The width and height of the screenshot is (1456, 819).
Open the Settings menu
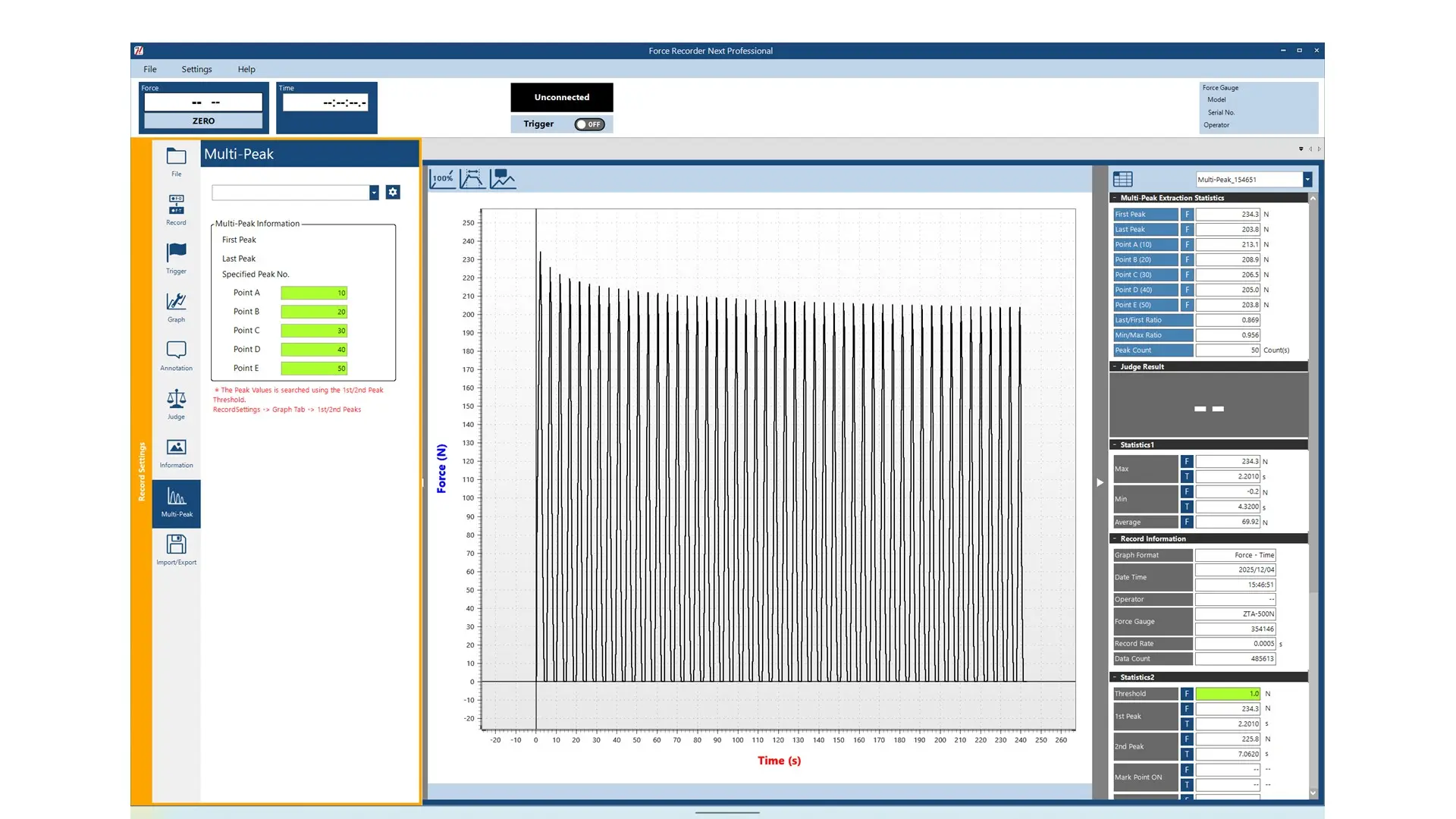coord(196,69)
